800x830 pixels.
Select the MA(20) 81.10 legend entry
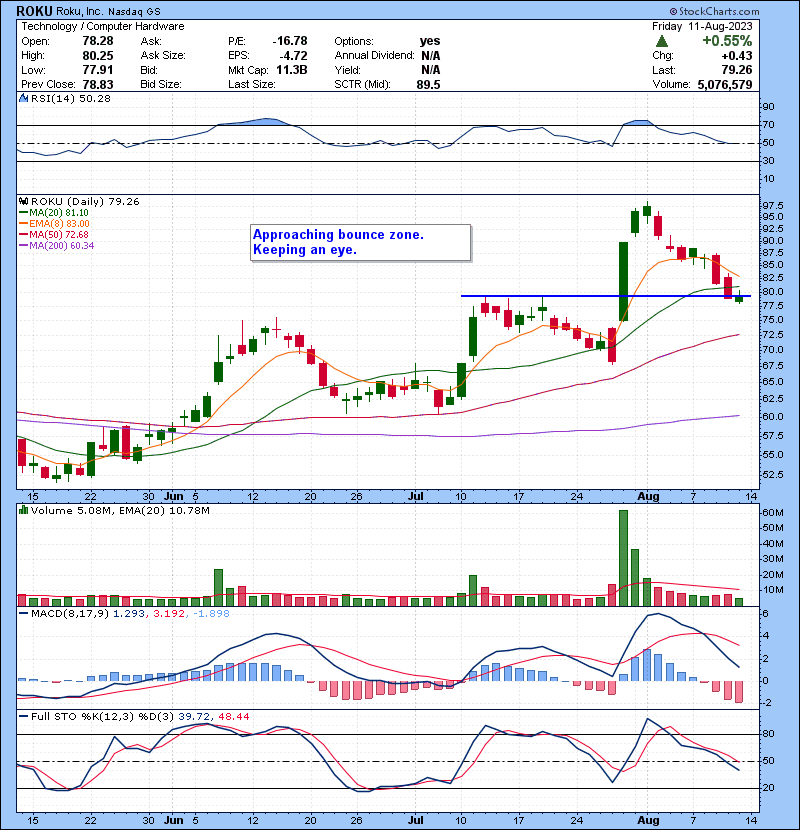click(x=54, y=213)
